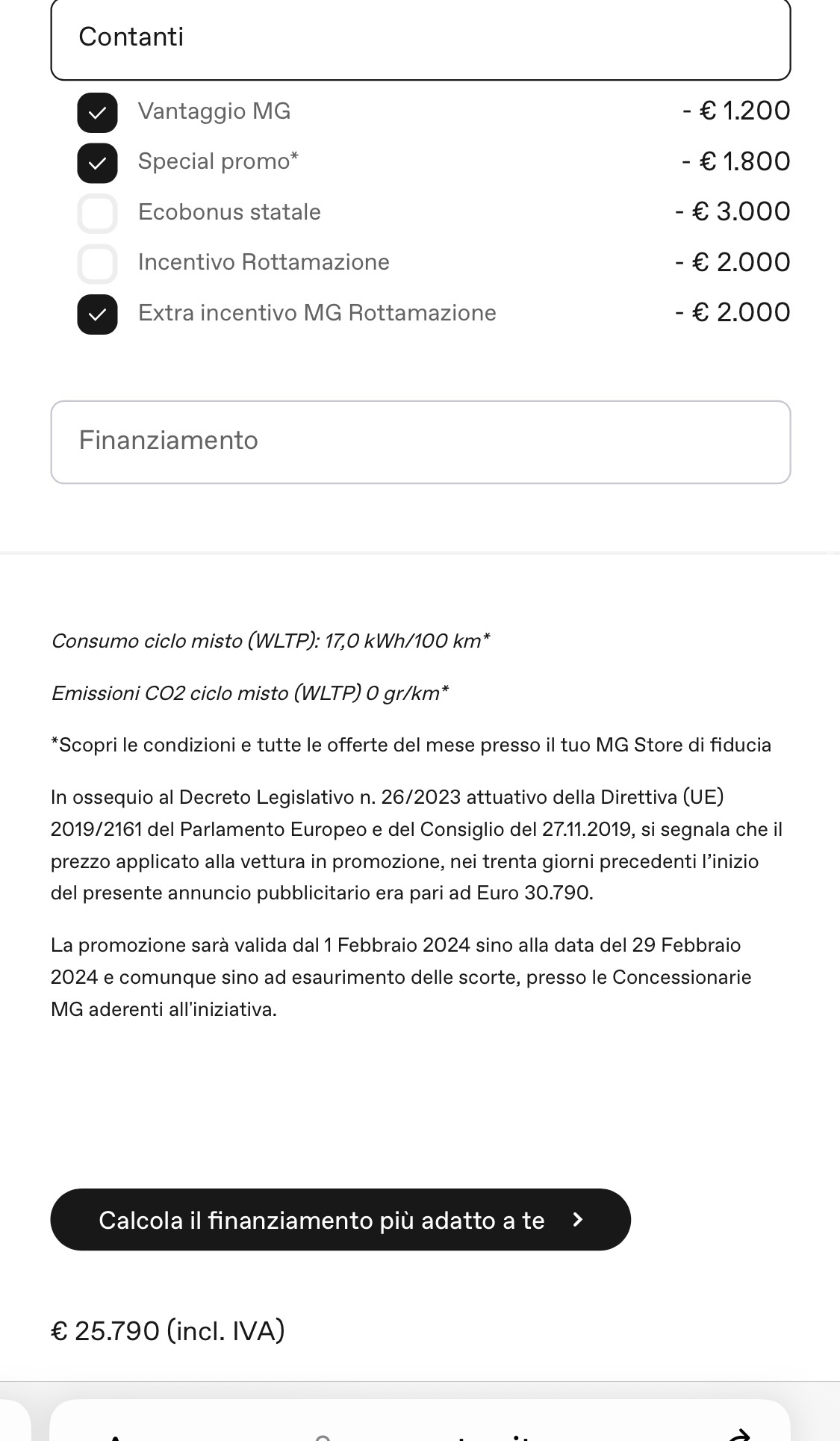
Task: Uncheck Extra incentivo MG Rottamazione checkbox
Action: [97, 314]
